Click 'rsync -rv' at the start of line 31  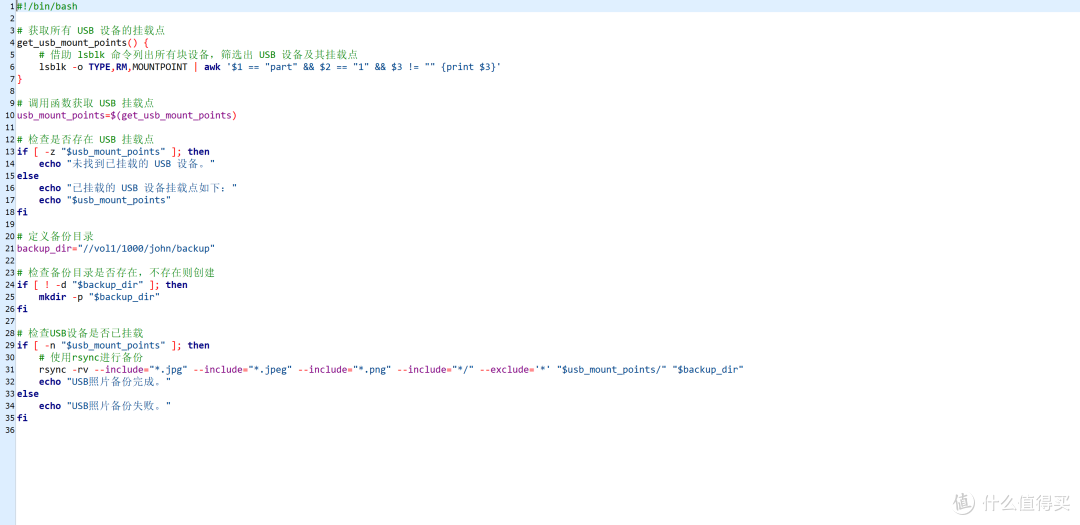tap(63, 369)
